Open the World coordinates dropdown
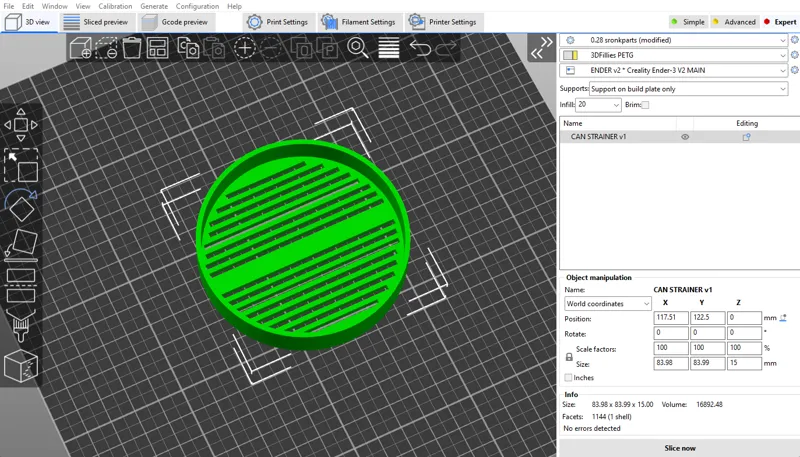 pos(608,303)
